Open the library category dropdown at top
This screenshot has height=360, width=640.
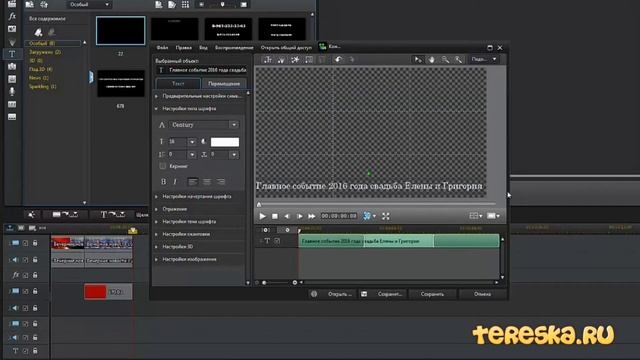(x=89, y=4)
